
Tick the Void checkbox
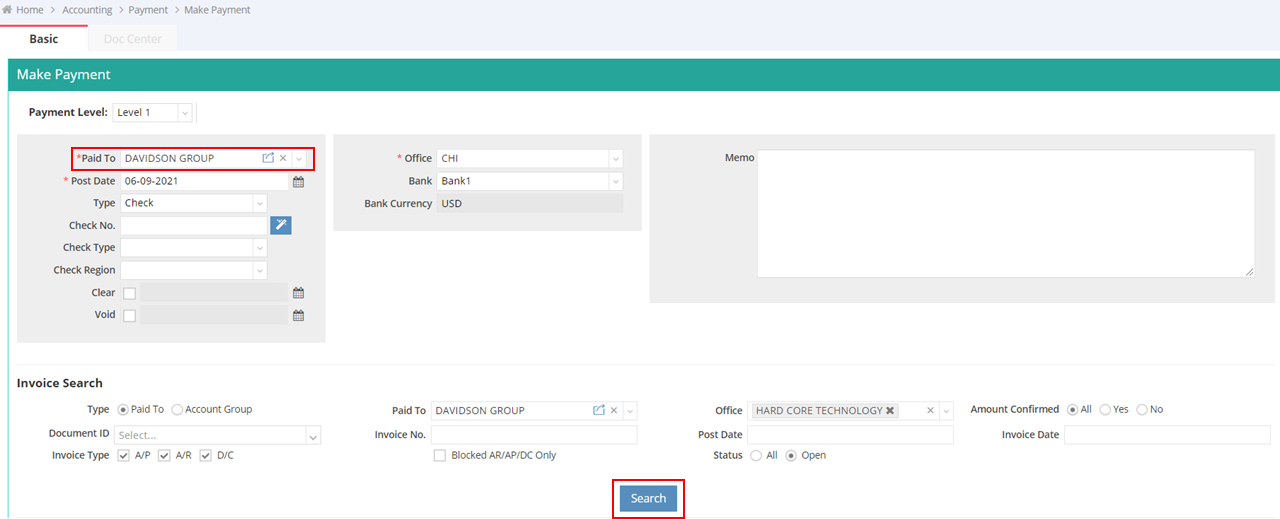click(x=129, y=316)
